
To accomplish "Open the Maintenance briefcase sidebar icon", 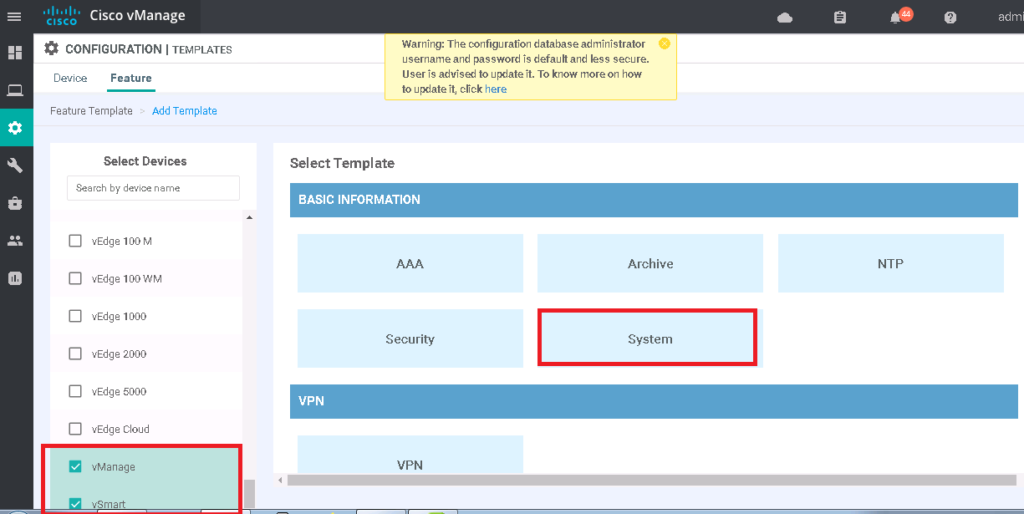I will tap(15, 203).
